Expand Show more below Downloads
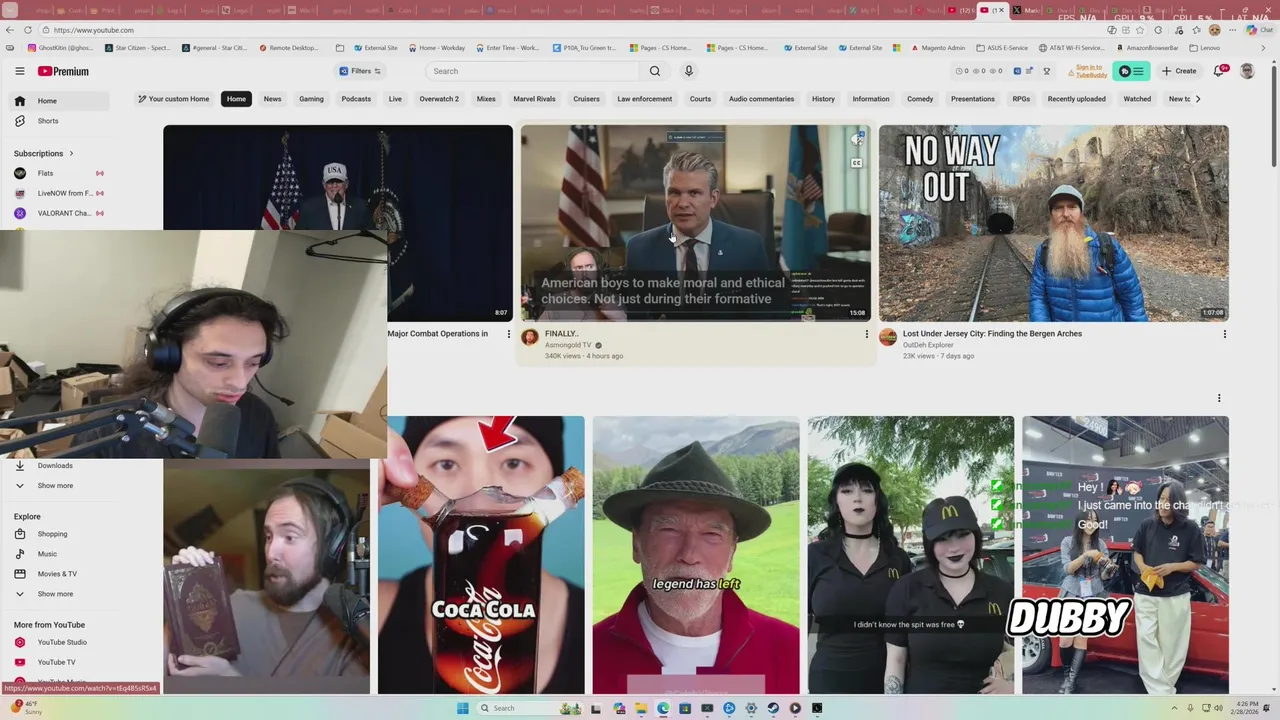 tap(61, 485)
